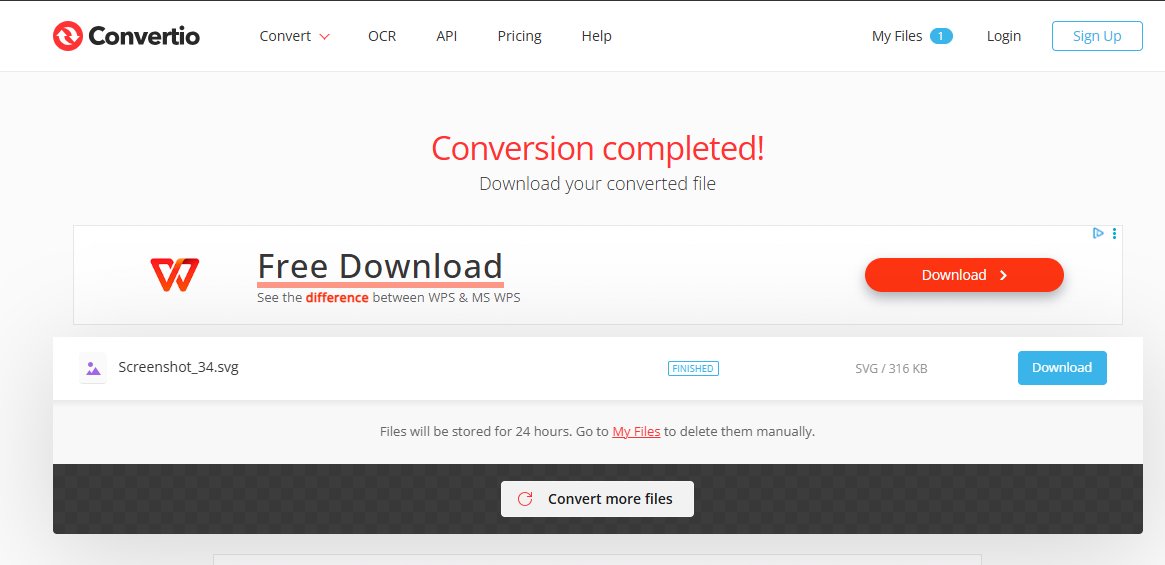
Task: Open the AdChoices icon on ad
Action: (1098, 233)
